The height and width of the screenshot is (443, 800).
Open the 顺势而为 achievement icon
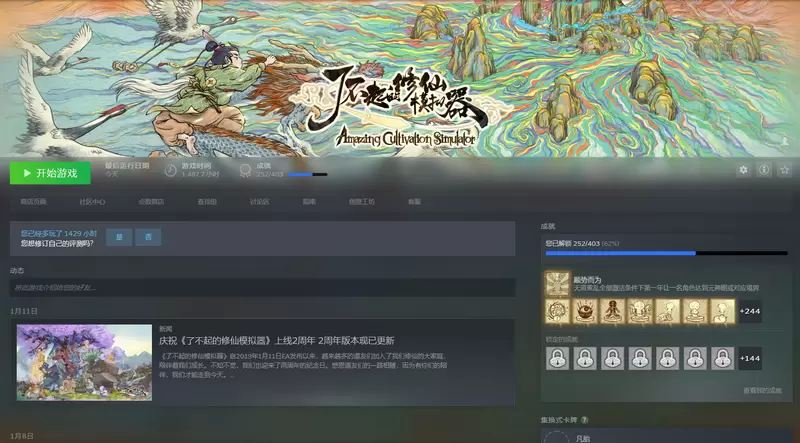(x=557, y=284)
